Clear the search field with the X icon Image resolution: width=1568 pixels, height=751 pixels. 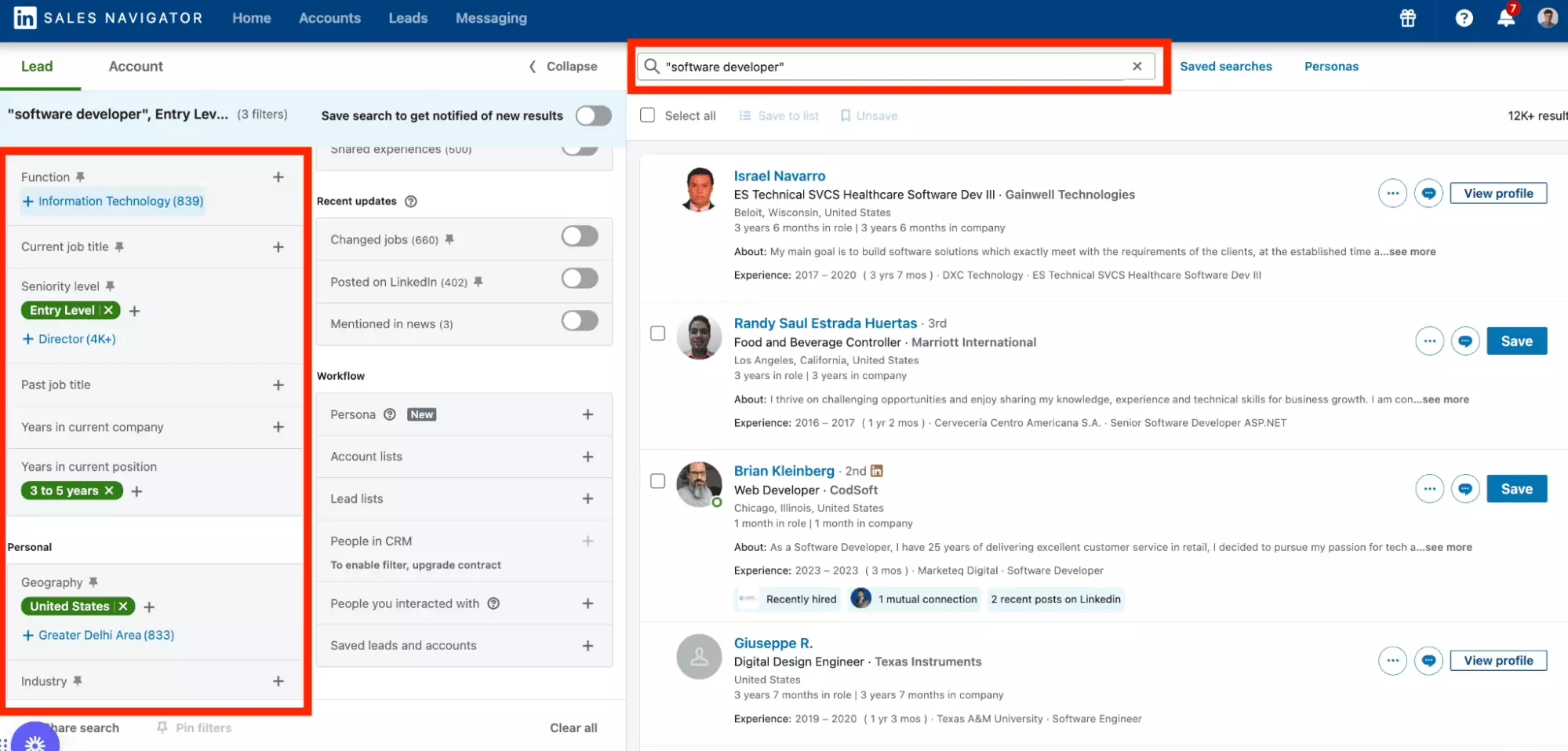[1137, 66]
